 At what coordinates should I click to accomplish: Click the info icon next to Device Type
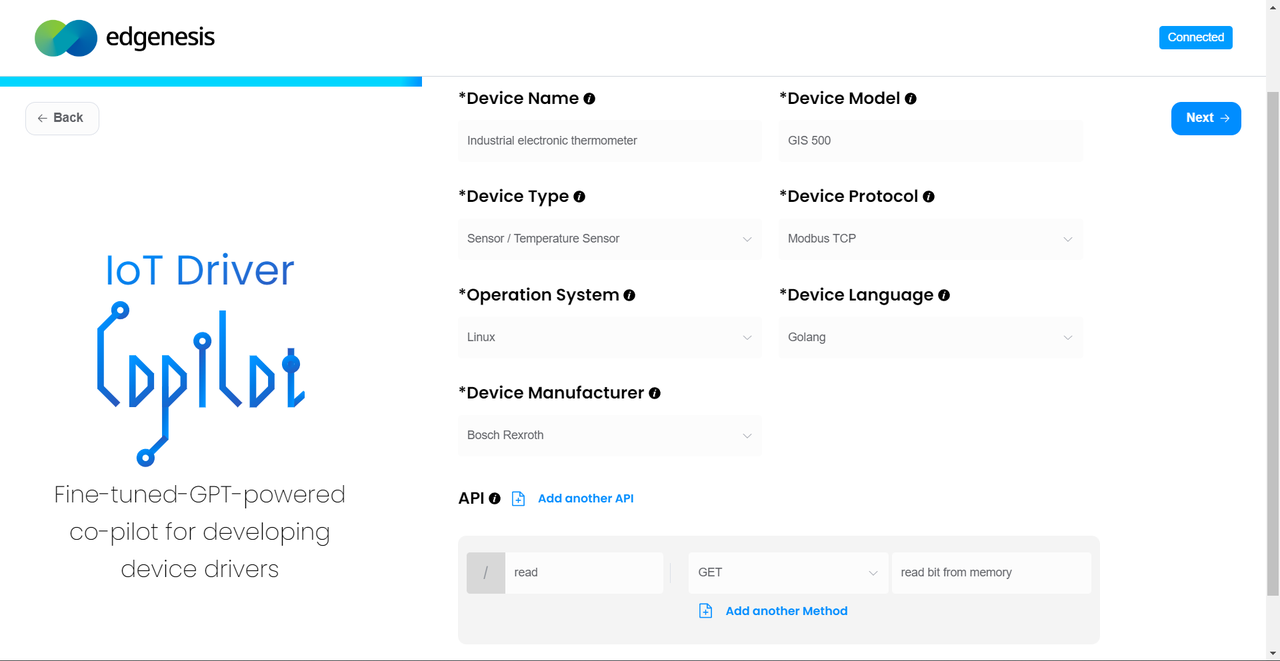click(x=579, y=197)
